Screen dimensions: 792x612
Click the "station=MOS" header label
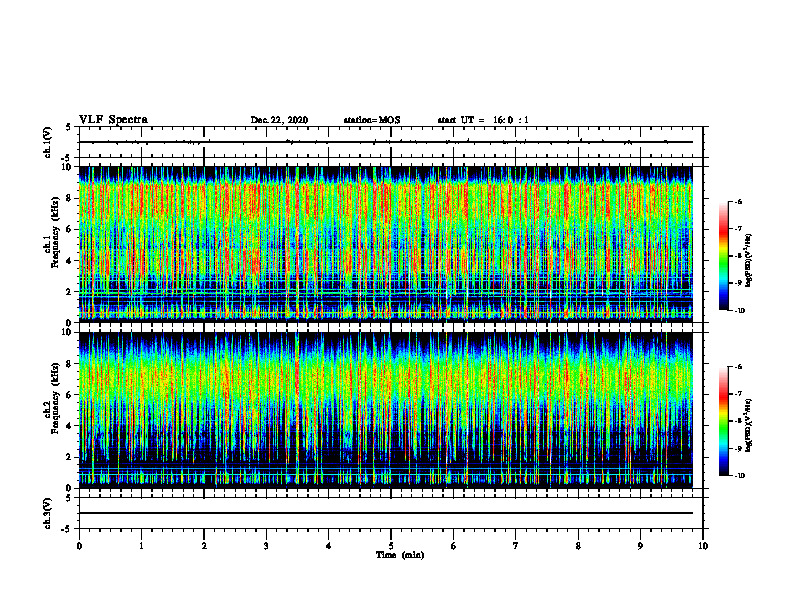pos(372,120)
